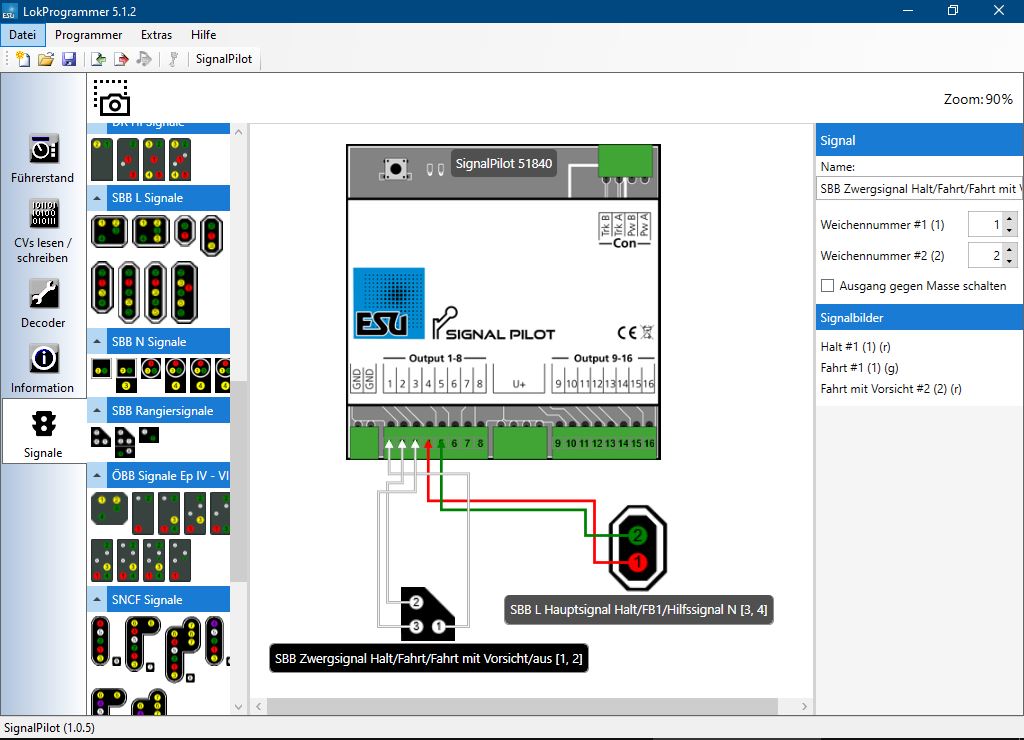Take a screenshot with the camera icon
Screen dimensions: 1024x740
tap(112, 98)
